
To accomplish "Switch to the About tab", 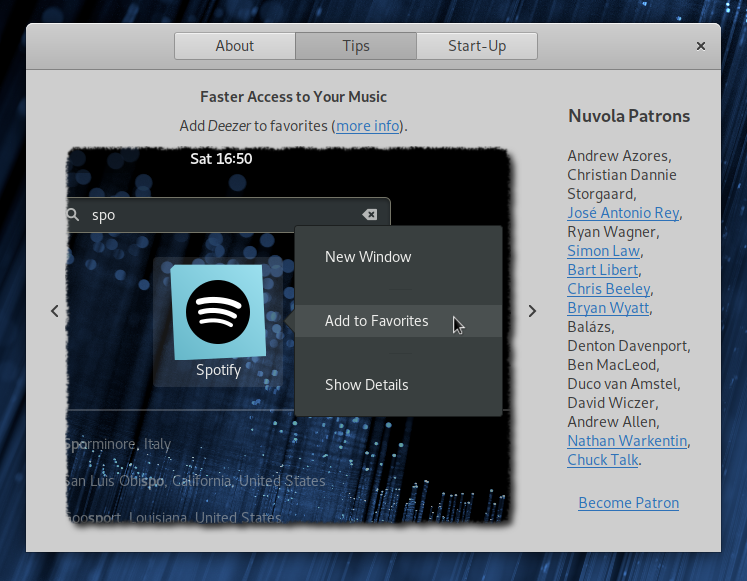I will (234, 46).
